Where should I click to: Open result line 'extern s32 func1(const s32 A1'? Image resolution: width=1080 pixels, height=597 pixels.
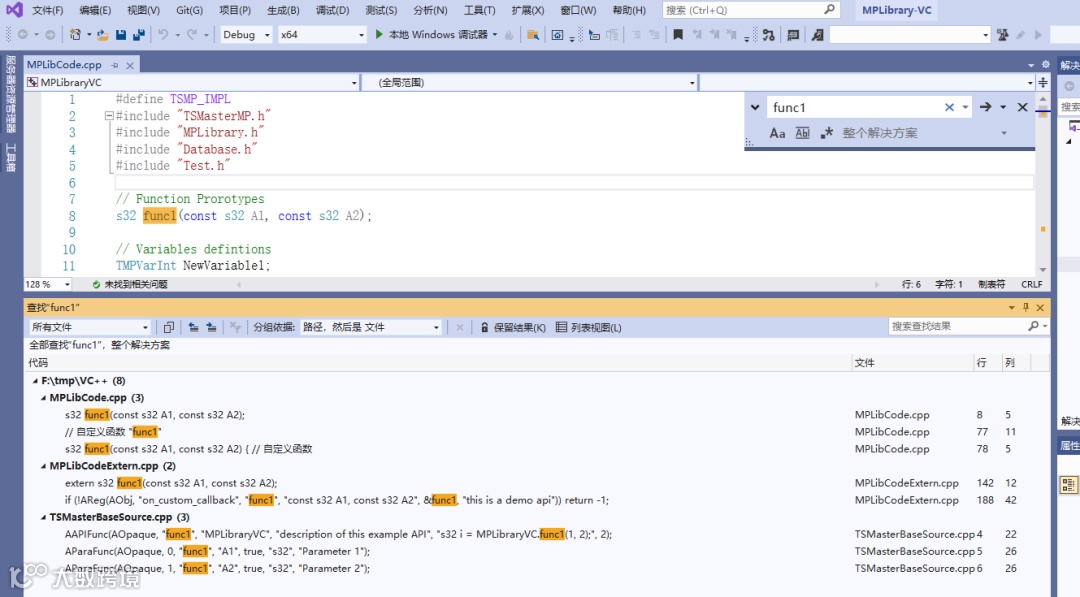tap(171, 483)
